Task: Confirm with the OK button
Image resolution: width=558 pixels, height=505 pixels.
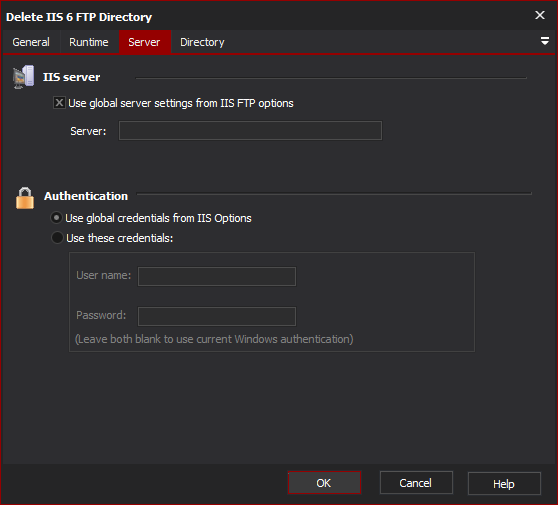Action: [x=324, y=483]
